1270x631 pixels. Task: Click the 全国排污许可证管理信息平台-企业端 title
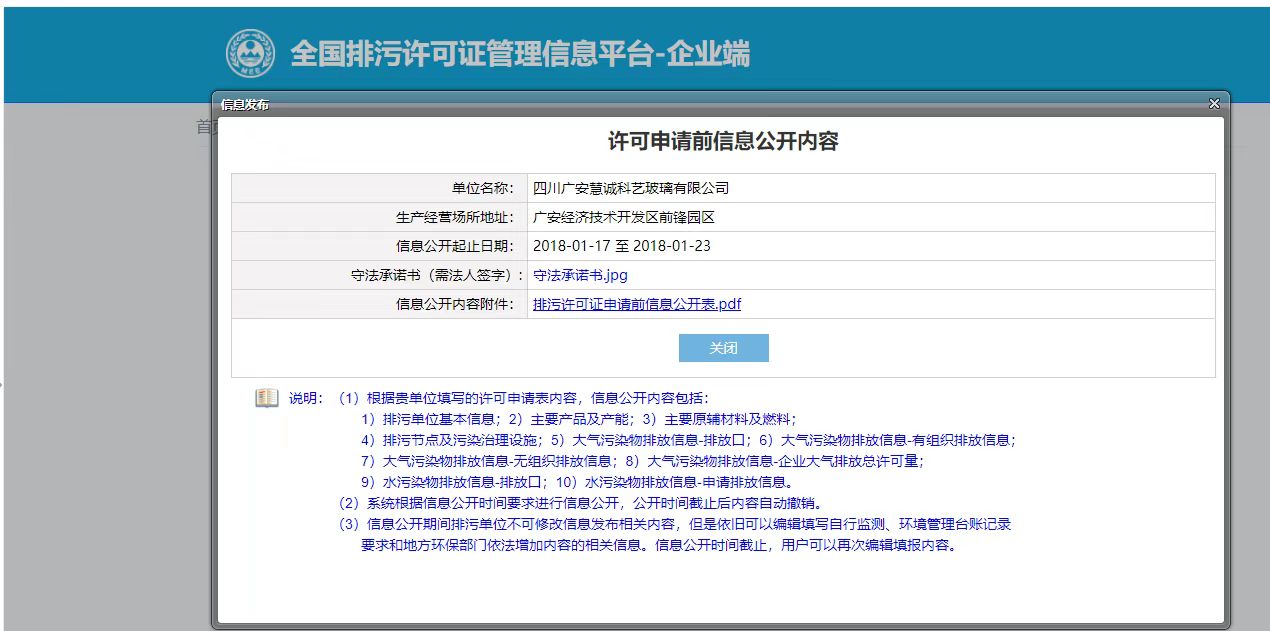click(x=520, y=53)
